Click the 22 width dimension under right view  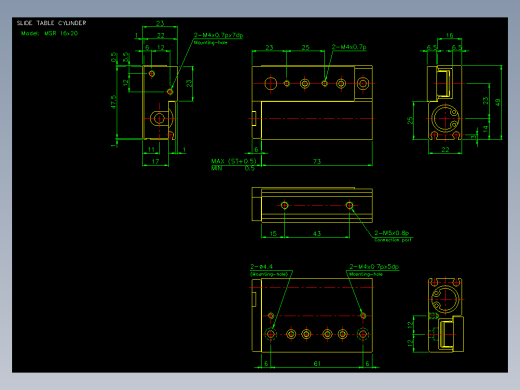tap(445, 150)
